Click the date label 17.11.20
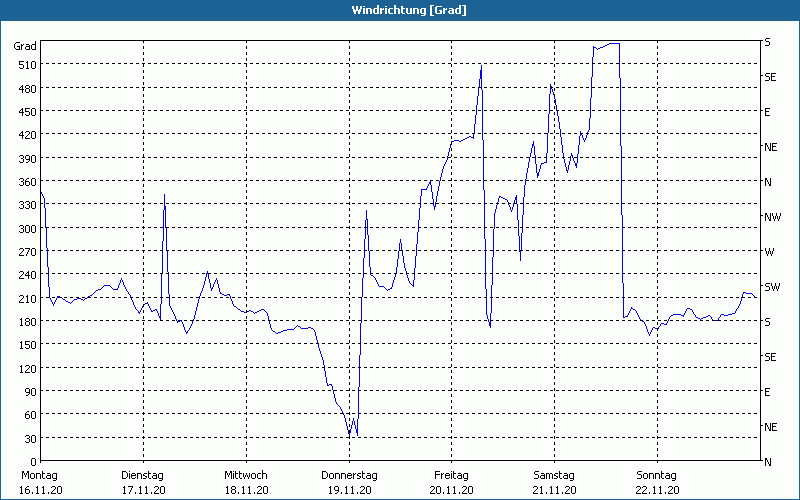Screen dimensions: 800x500 coord(143,491)
